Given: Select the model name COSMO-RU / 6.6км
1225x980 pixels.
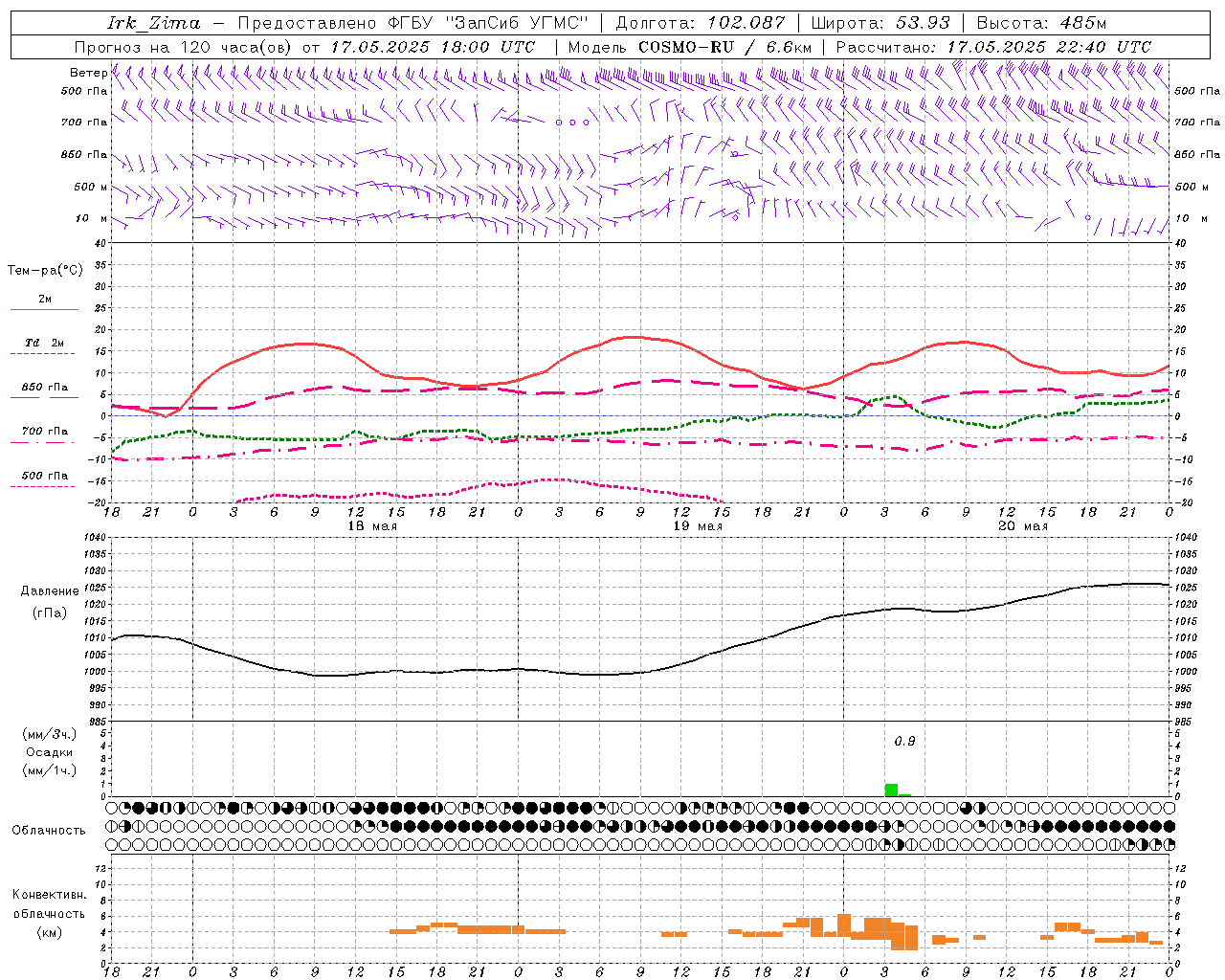Looking at the screenshot, I should (724, 47).
